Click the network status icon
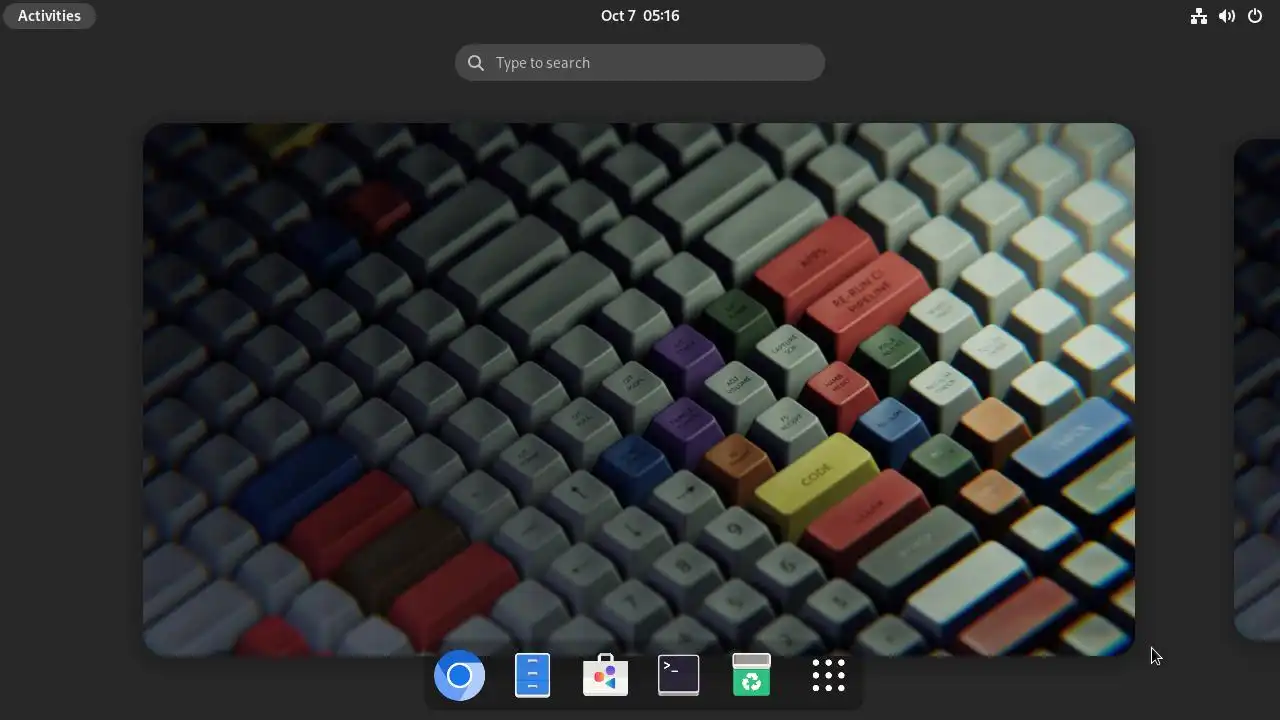This screenshot has width=1280, height=720. [1198, 15]
